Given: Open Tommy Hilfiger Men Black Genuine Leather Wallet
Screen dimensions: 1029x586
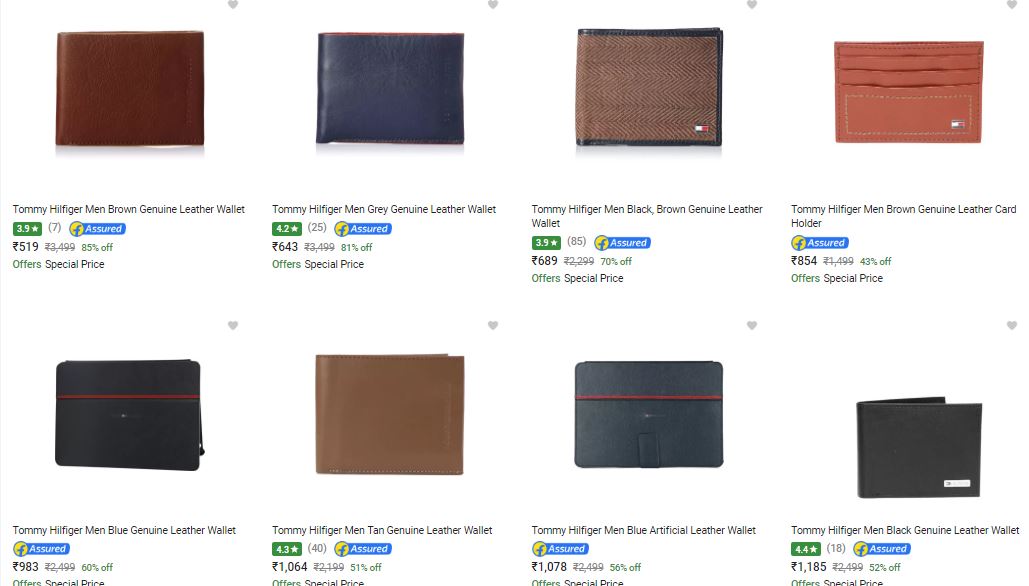Looking at the screenshot, I should click(x=904, y=531).
